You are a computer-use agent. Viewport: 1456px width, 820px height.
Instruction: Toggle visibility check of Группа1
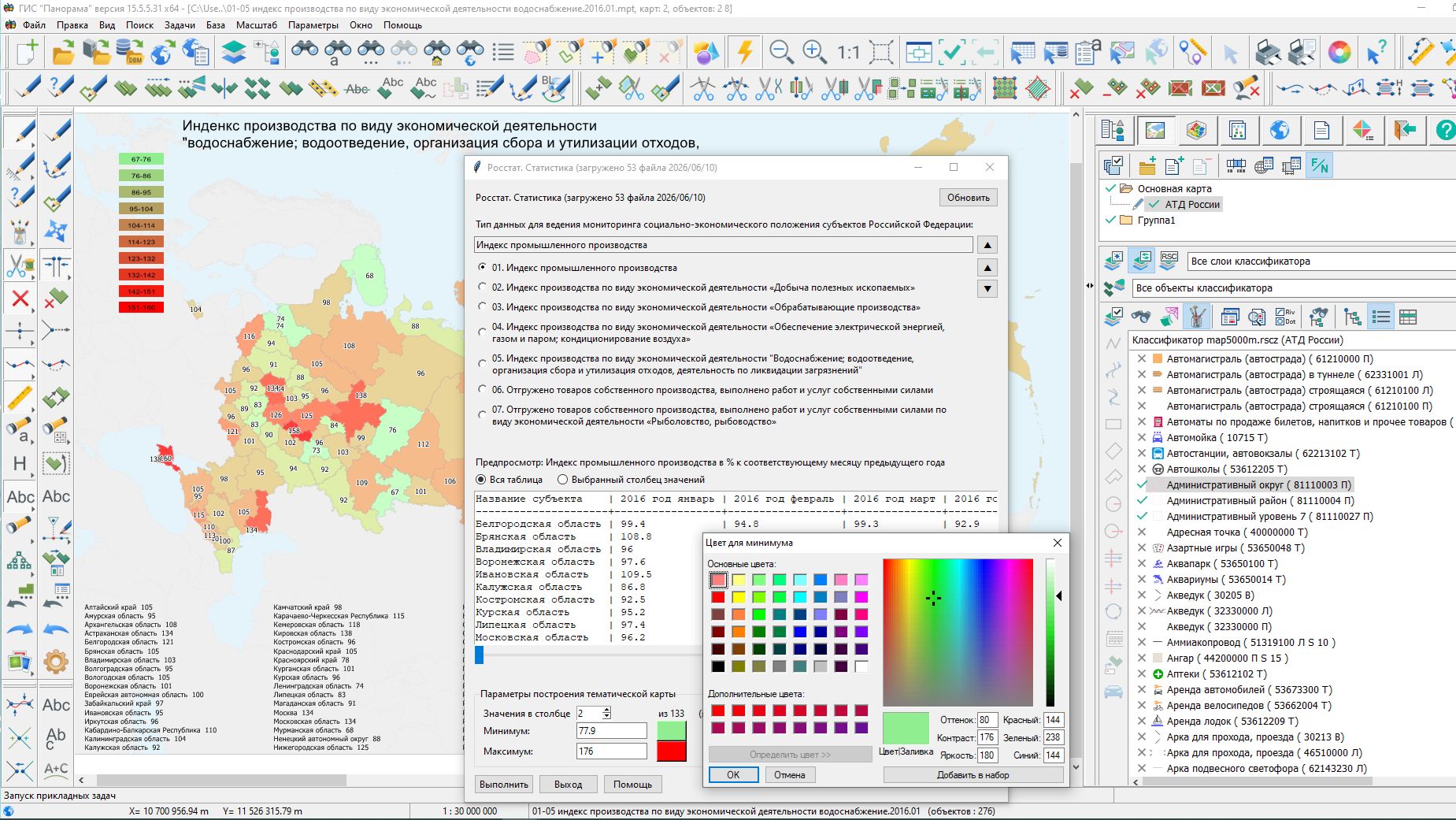[1111, 220]
